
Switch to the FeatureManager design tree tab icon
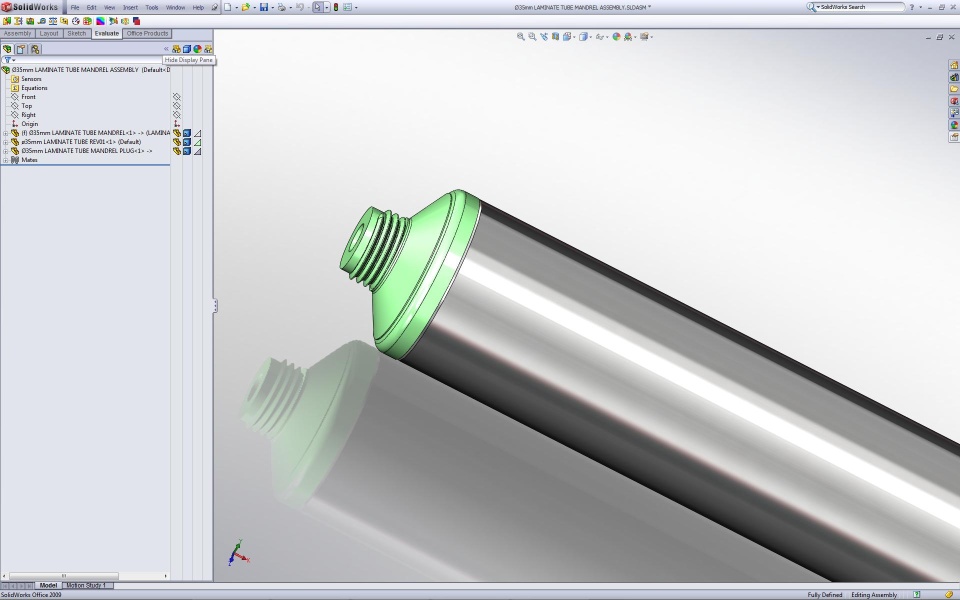[7, 49]
